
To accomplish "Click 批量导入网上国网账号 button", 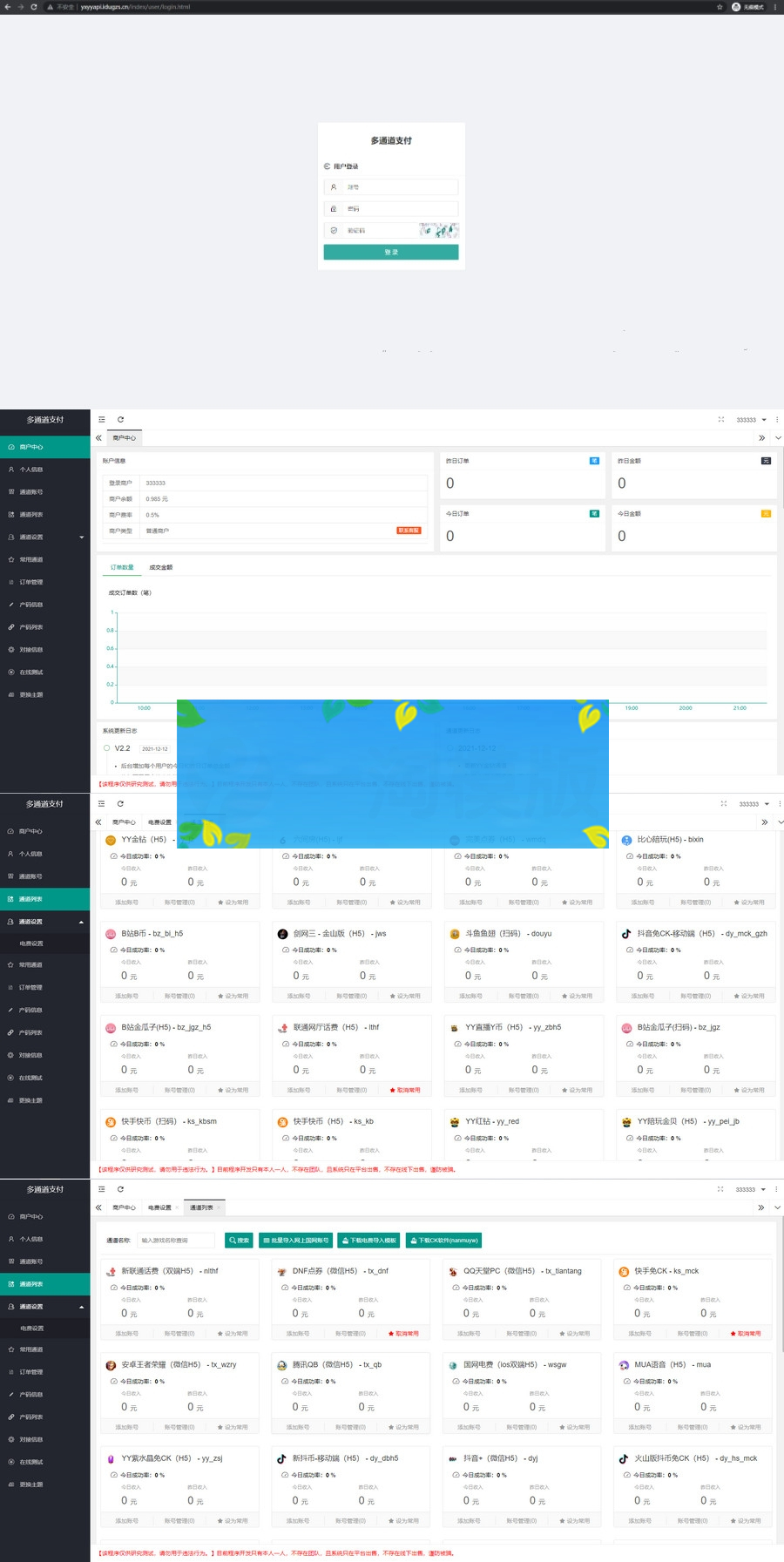I will pyautogui.click(x=296, y=1240).
